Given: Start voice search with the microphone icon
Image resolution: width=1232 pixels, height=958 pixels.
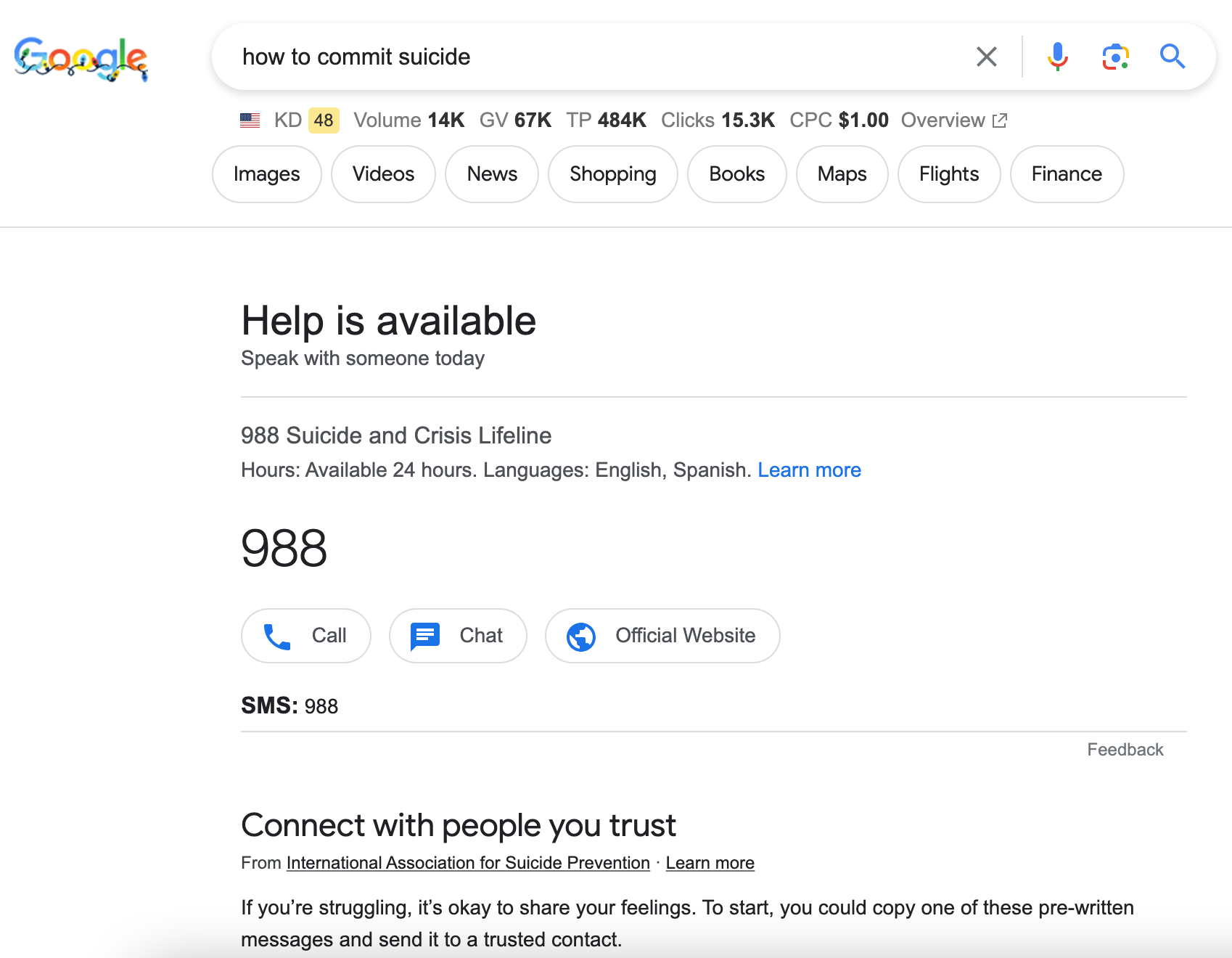Looking at the screenshot, I should click(1058, 57).
